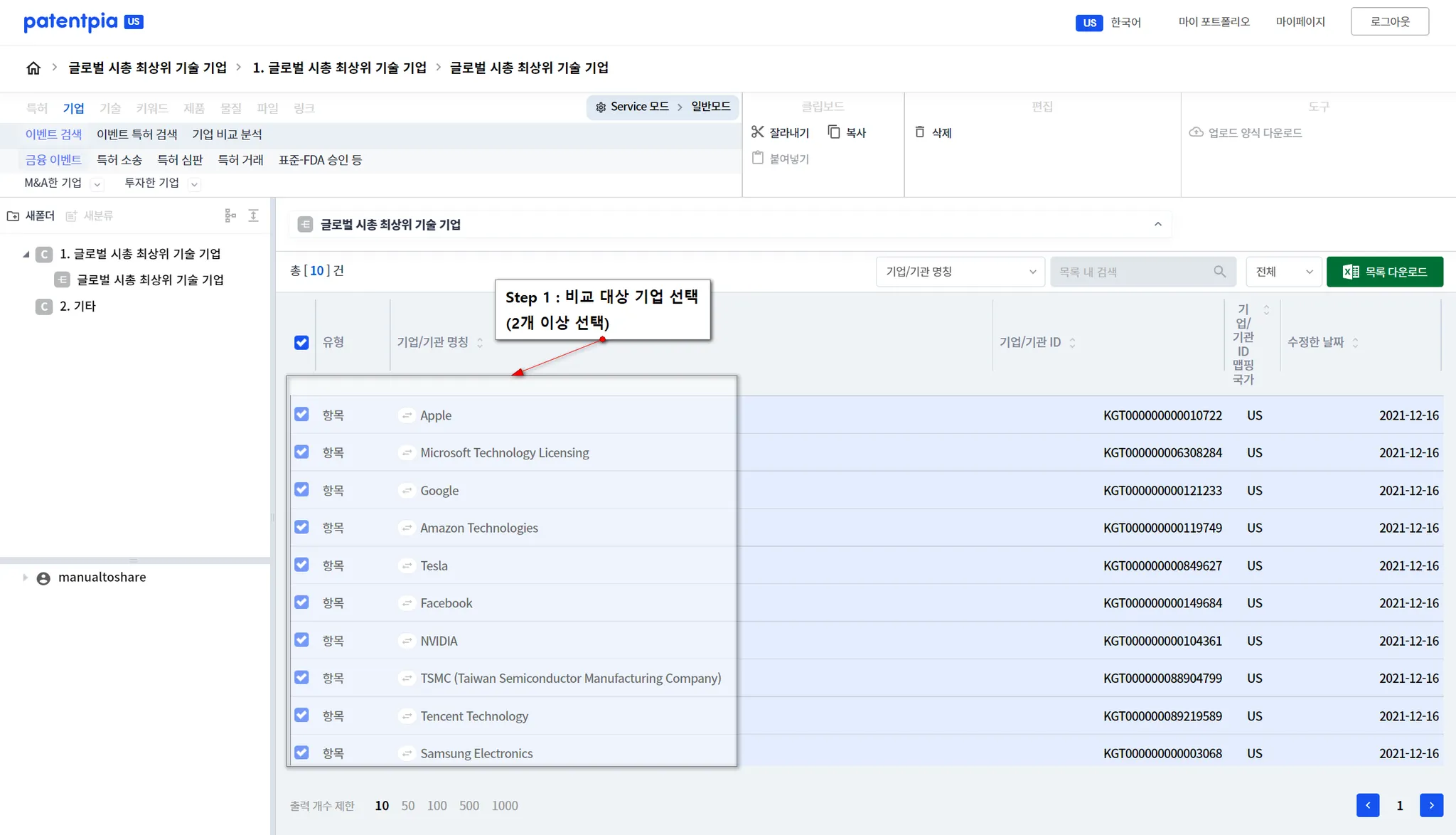Image resolution: width=1456 pixels, height=835 pixels.
Task: Open the 전체 filter dropdown
Action: point(1283,272)
